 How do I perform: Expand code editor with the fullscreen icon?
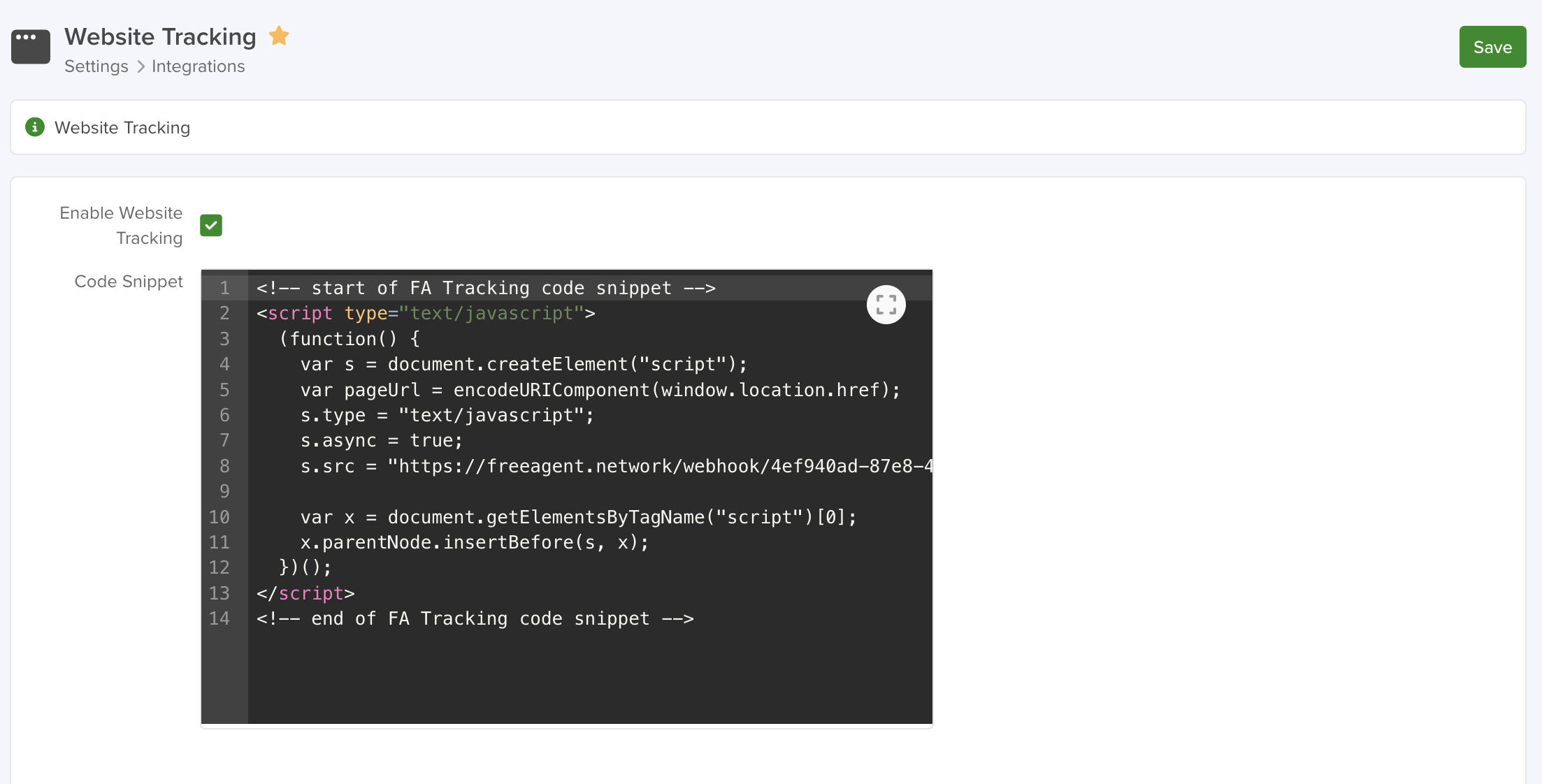coord(886,305)
